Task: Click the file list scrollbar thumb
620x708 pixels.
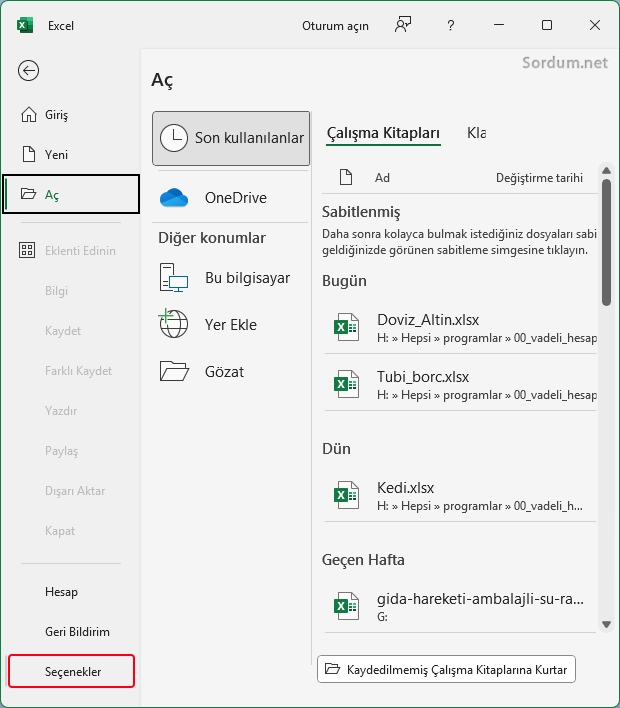Action: (606, 243)
